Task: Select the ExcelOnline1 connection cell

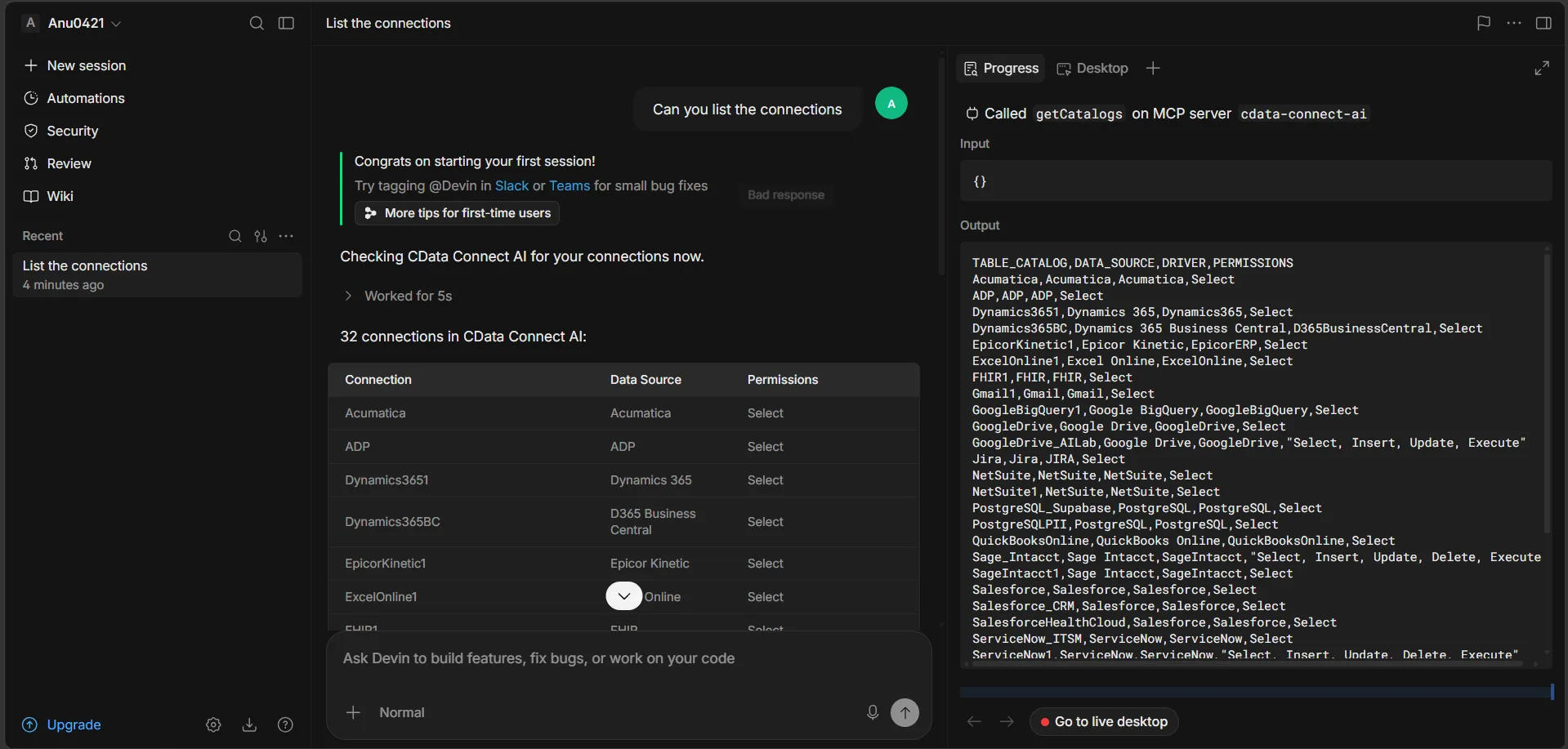Action: click(381, 597)
